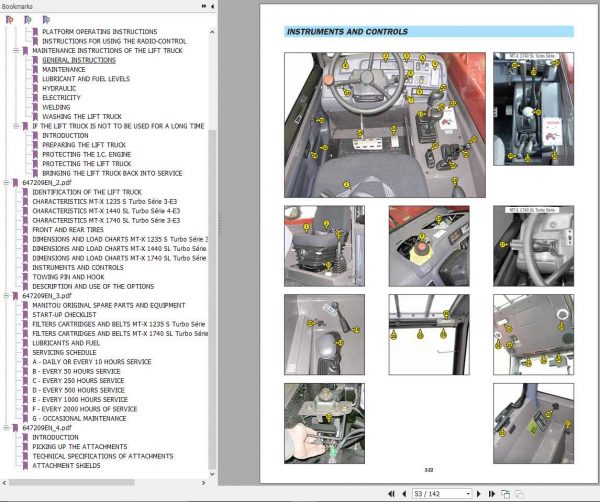600x502 pixels.
Task: Select INSTRUMENTS AND CONTROLS bookmark
Action: click(78, 267)
